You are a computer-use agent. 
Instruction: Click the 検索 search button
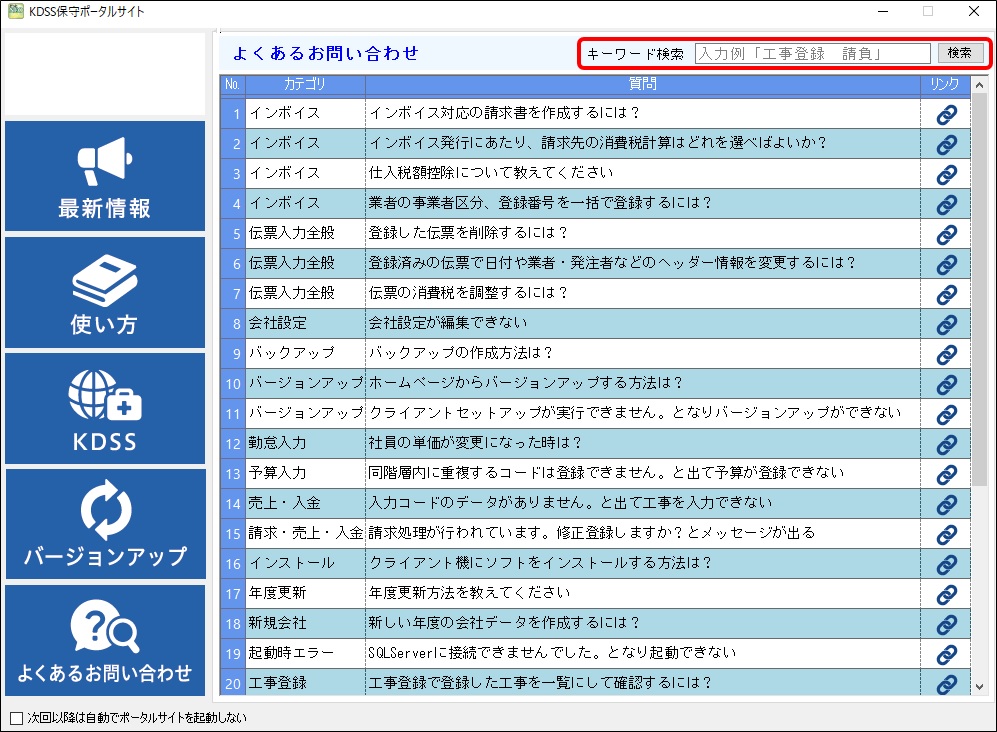click(x=959, y=53)
